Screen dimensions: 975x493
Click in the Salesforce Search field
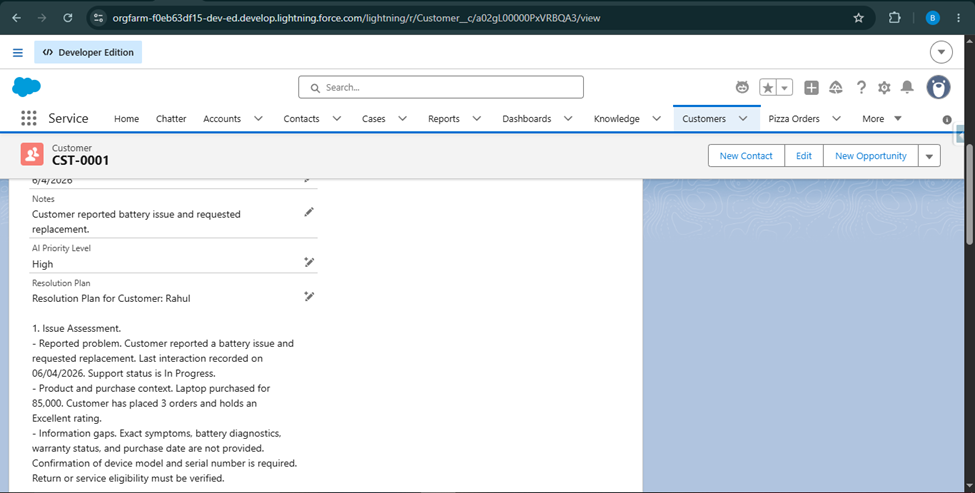click(441, 87)
